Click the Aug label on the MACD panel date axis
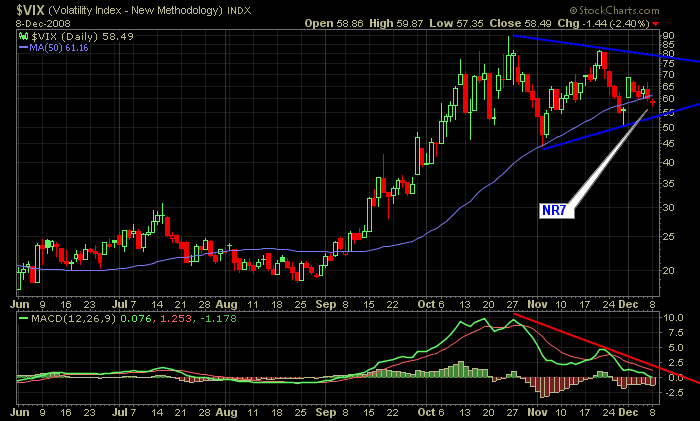This screenshot has width=700, height=421. [226, 413]
